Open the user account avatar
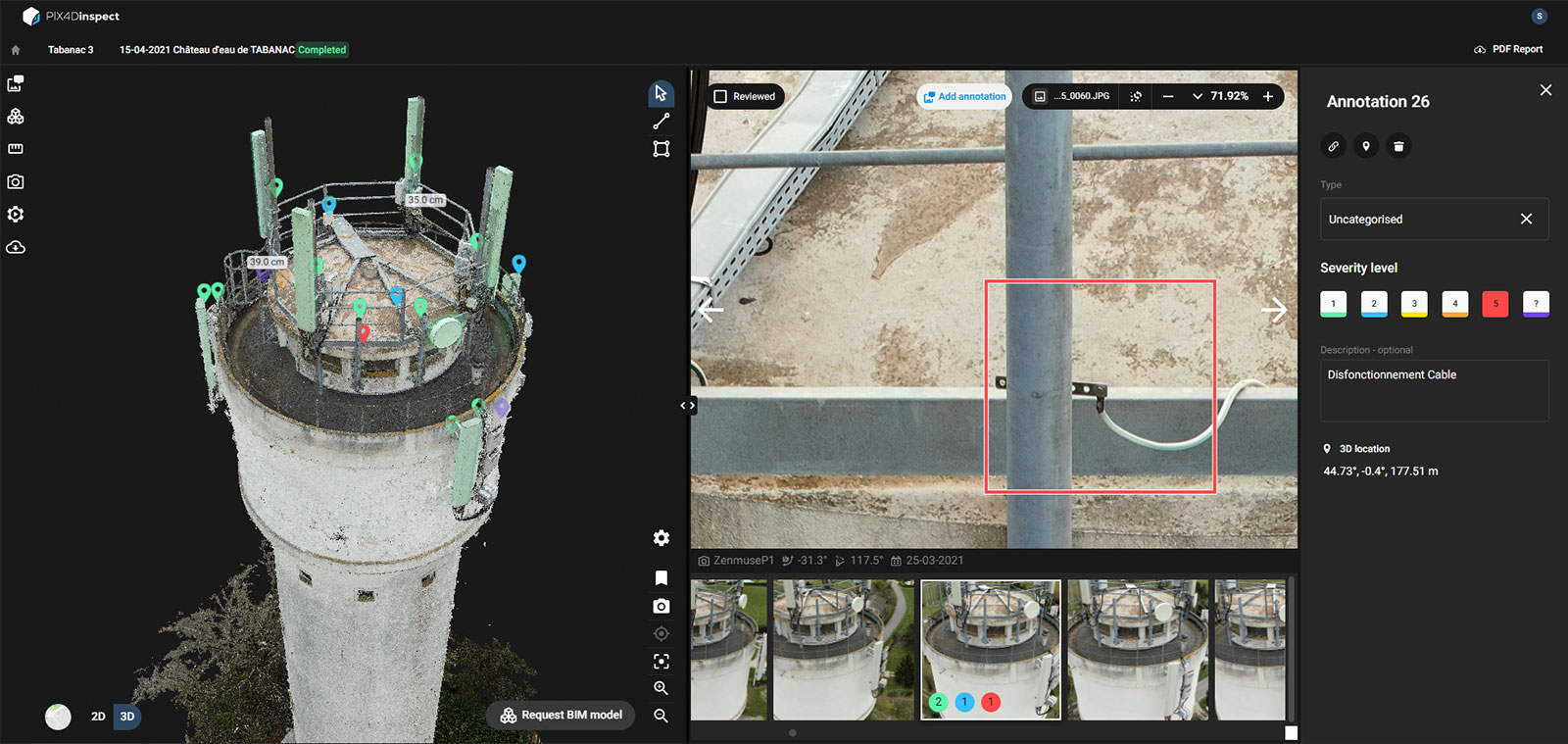The image size is (1568, 744). pos(1540,16)
